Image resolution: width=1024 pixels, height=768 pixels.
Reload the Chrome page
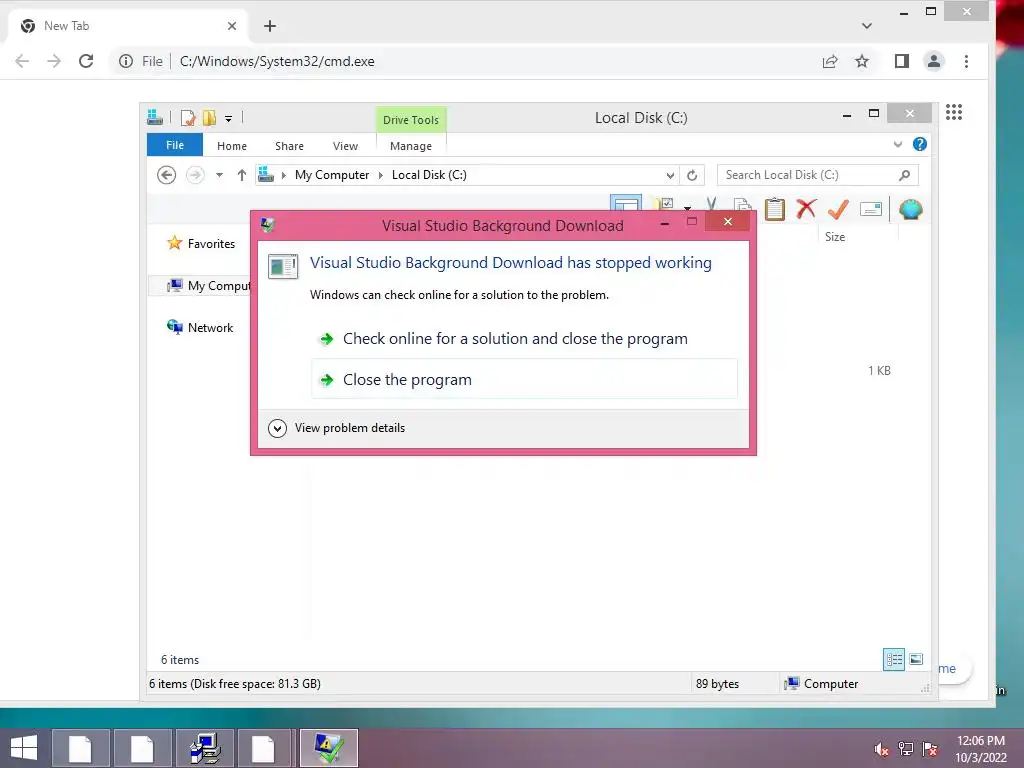click(x=86, y=61)
